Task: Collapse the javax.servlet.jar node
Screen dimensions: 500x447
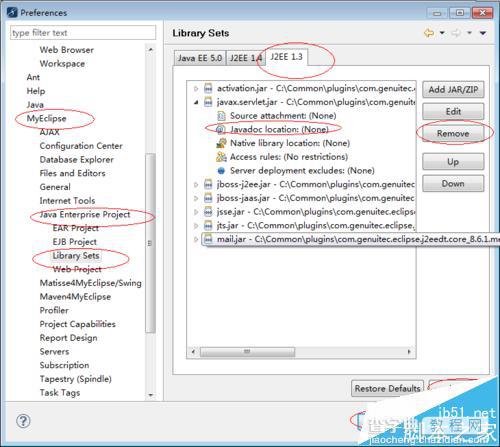Action: (x=196, y=102)
